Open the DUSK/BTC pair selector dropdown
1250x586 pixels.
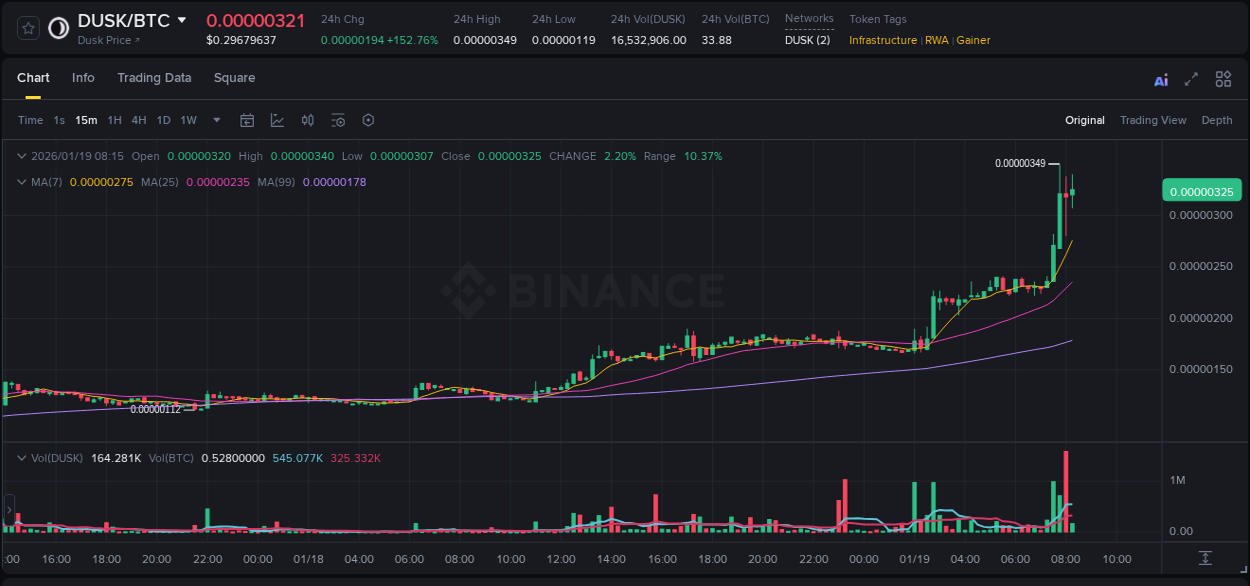click(x=182, y=19)
